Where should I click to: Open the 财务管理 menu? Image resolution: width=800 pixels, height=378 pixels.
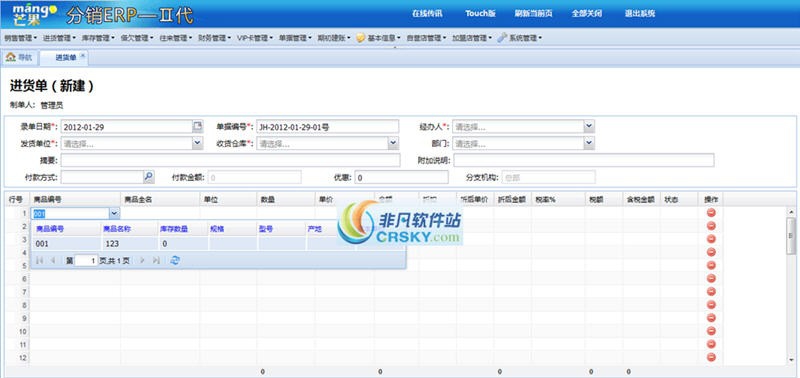coord(214,38)
